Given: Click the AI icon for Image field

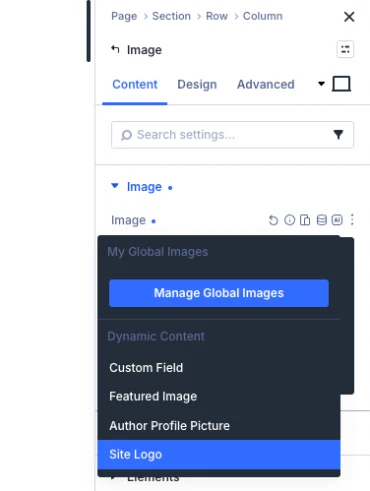Looking at the screenshot, I should click(x=337, y=220).
